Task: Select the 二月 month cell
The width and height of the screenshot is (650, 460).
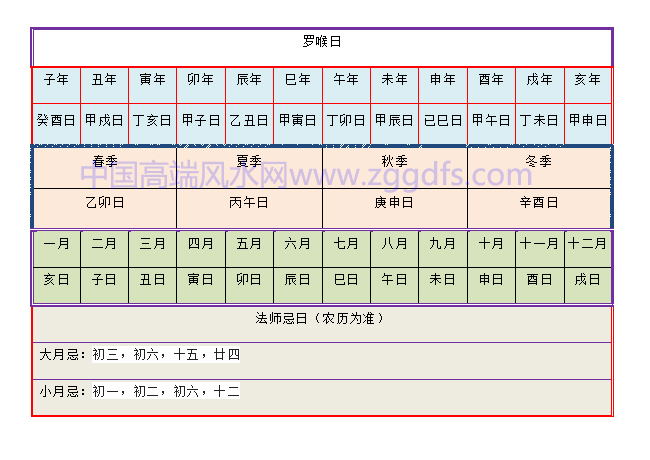Action: point(104,249)
